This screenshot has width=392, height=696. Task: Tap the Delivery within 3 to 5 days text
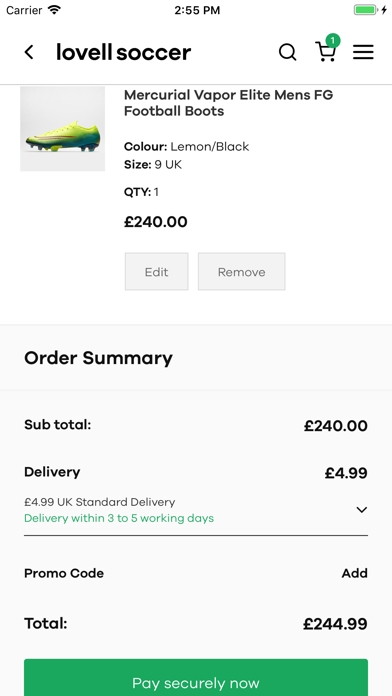tap(119, 518)
